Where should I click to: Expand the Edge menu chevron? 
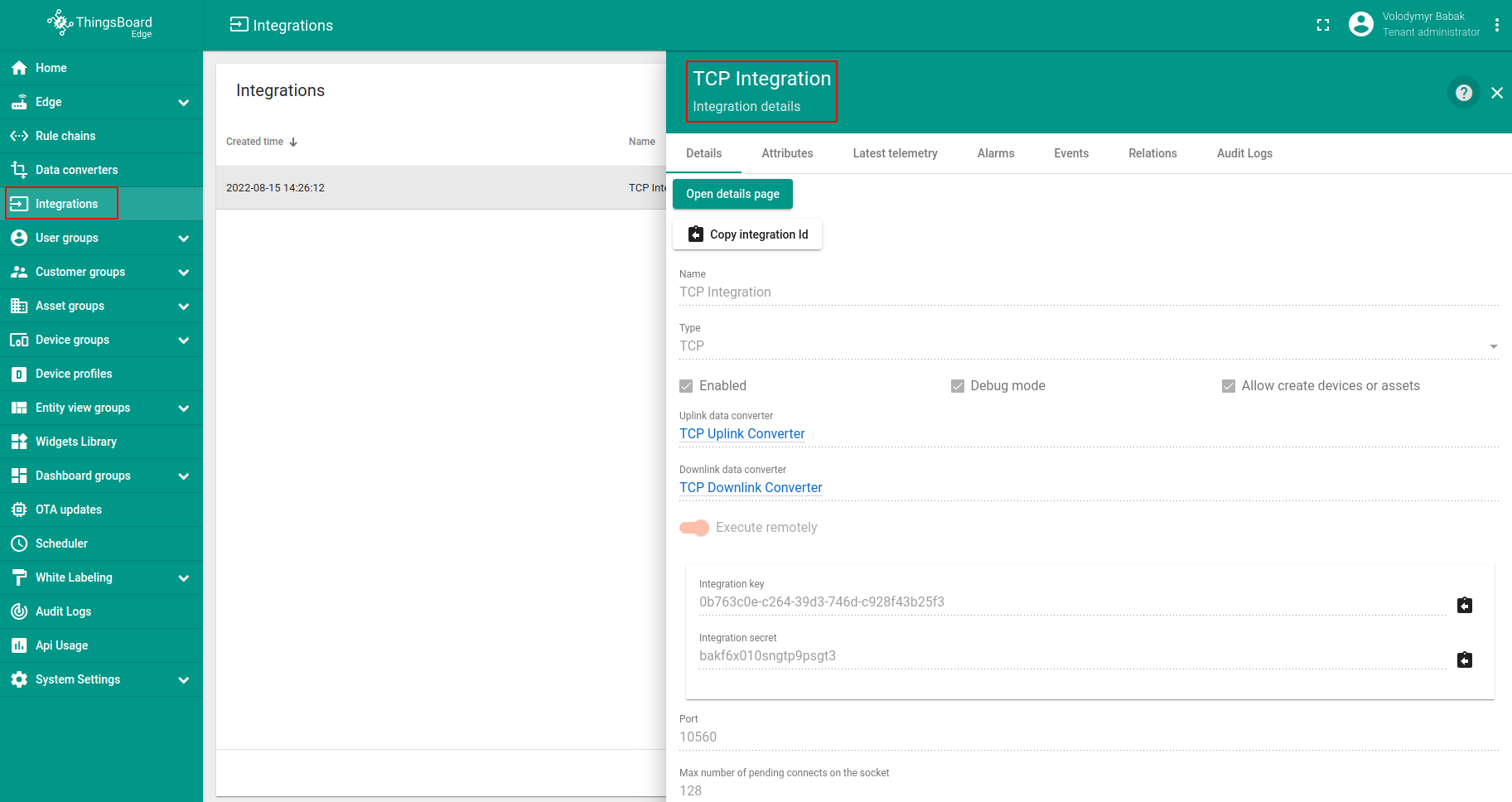tap(184, 103)
